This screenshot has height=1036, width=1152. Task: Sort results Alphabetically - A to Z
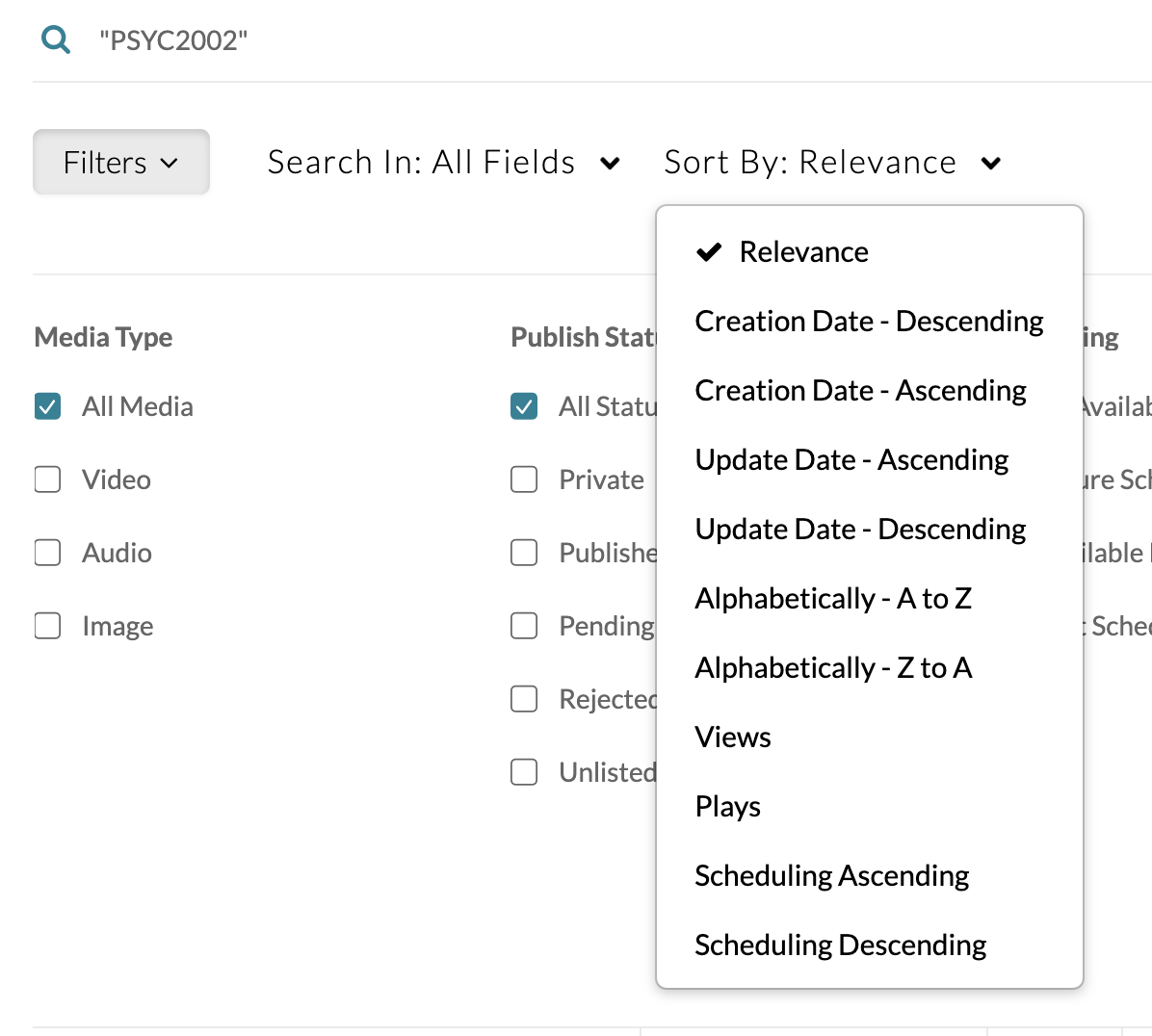(x=833, y=599)
